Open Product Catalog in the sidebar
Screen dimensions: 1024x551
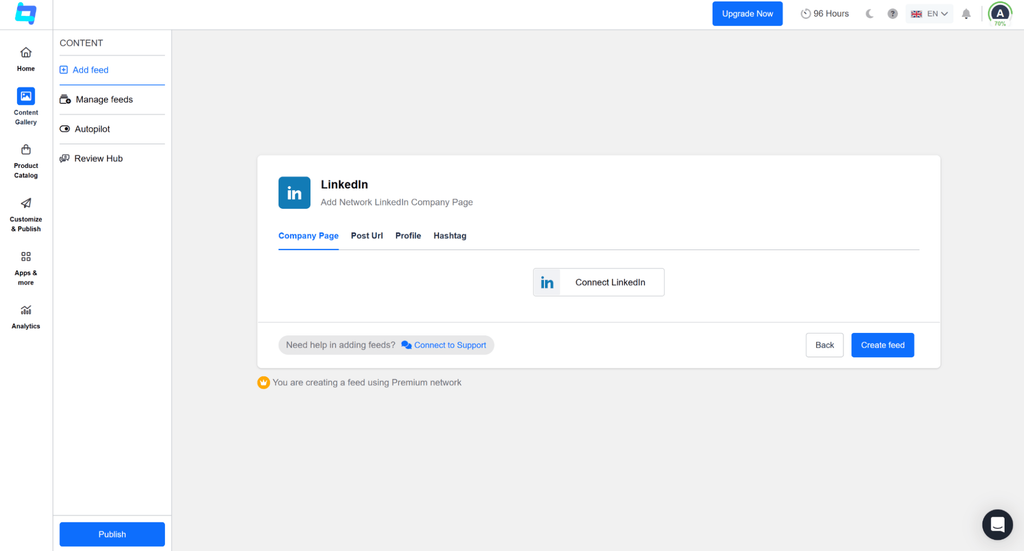coord(25,161)
